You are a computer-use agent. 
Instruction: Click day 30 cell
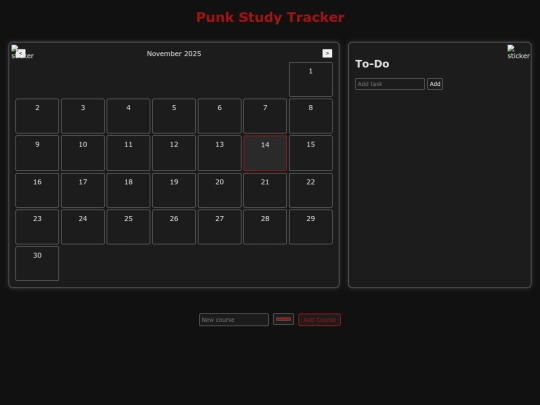click(x=37, y=263)
